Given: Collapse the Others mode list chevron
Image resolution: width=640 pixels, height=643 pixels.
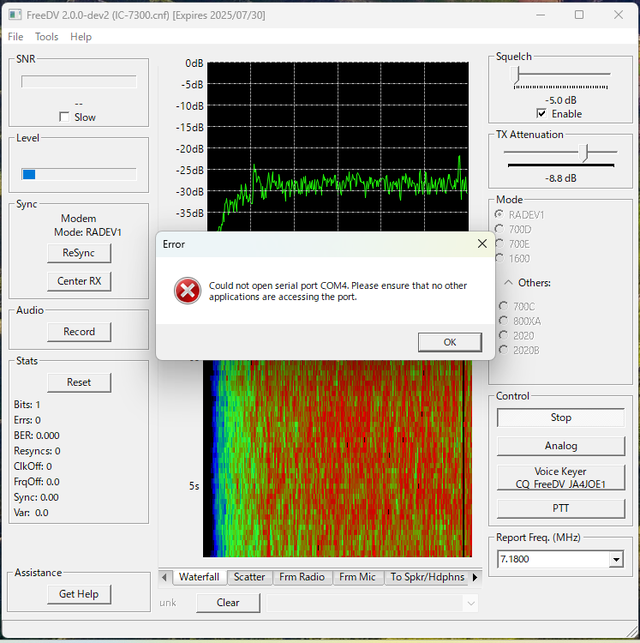Looking at the screenshot, I should coord(508,283).
